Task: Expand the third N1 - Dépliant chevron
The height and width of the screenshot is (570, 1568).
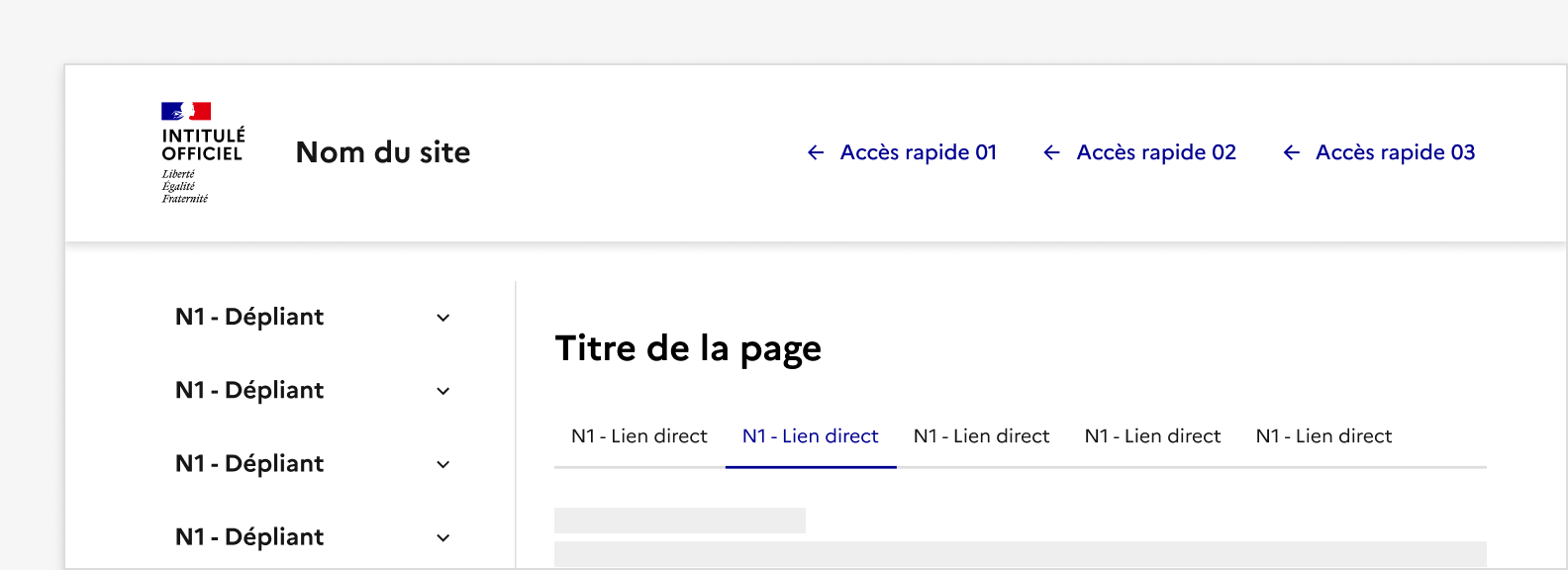Action: [x=443, y=464]
